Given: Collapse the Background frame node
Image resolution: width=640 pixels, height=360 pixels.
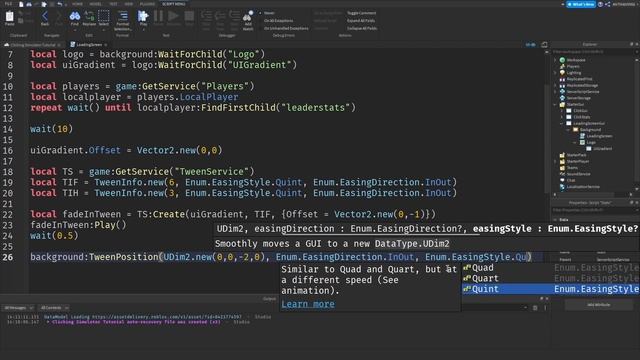Looking at the screenshot, I should [x=568, y=130].
